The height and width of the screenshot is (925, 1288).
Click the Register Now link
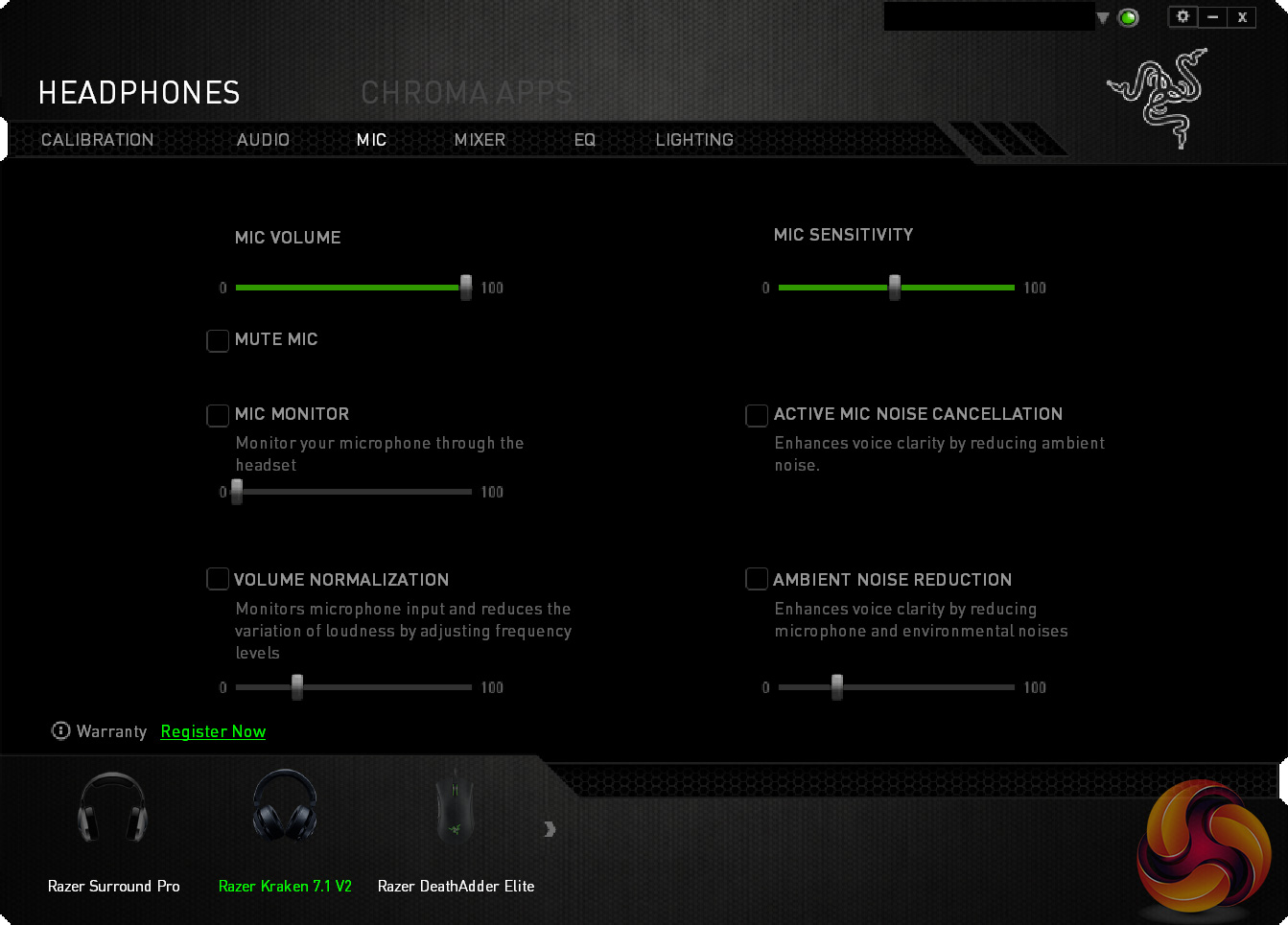click(x=213, y=731)
